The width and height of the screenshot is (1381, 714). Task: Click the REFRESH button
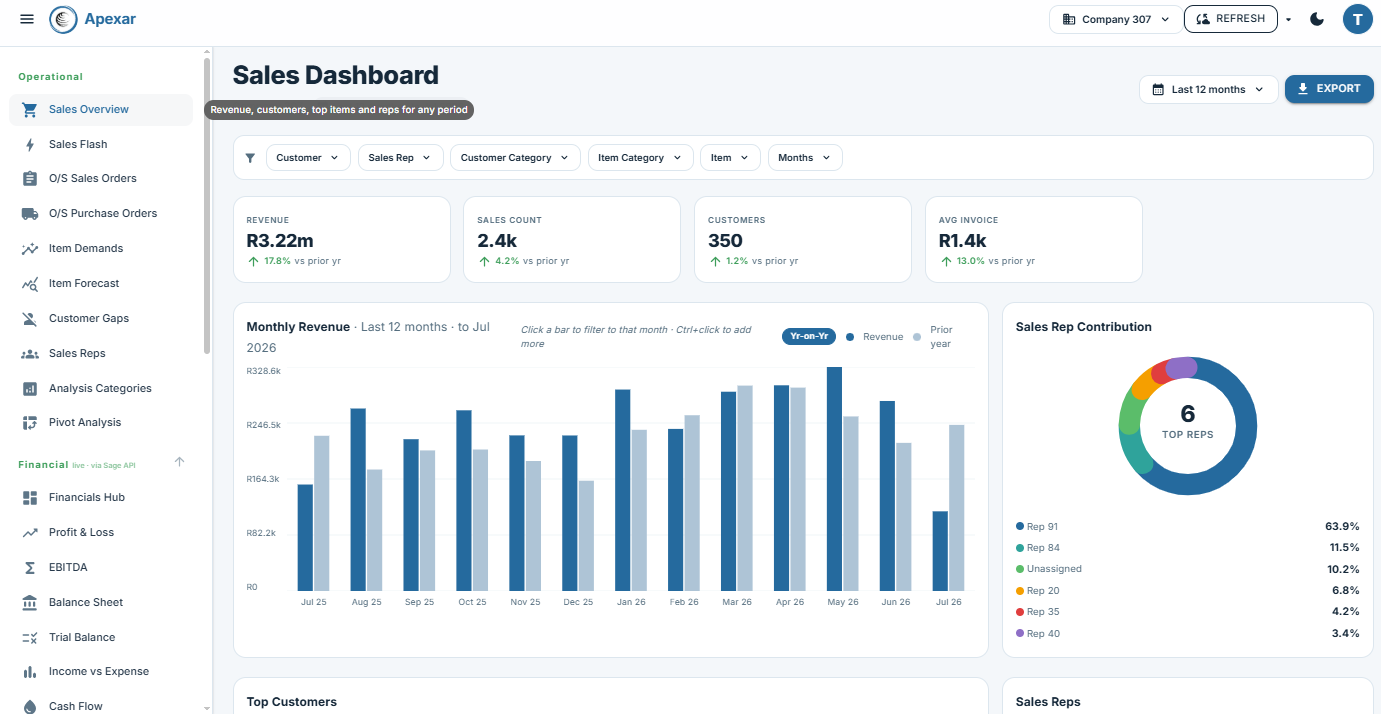[x=1230, y=19]
